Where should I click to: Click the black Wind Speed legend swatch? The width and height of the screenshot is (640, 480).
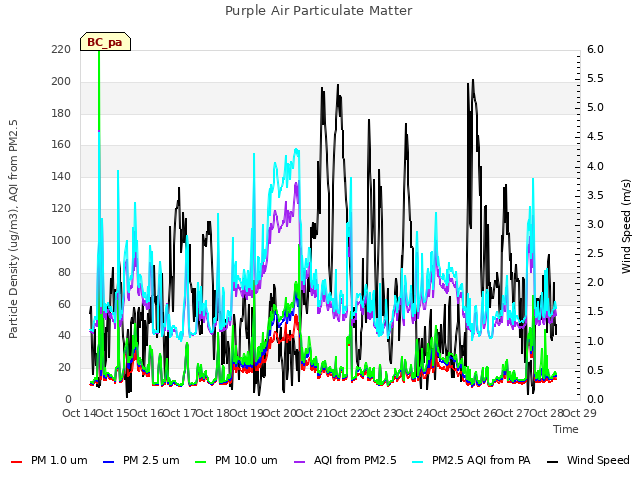552,462
